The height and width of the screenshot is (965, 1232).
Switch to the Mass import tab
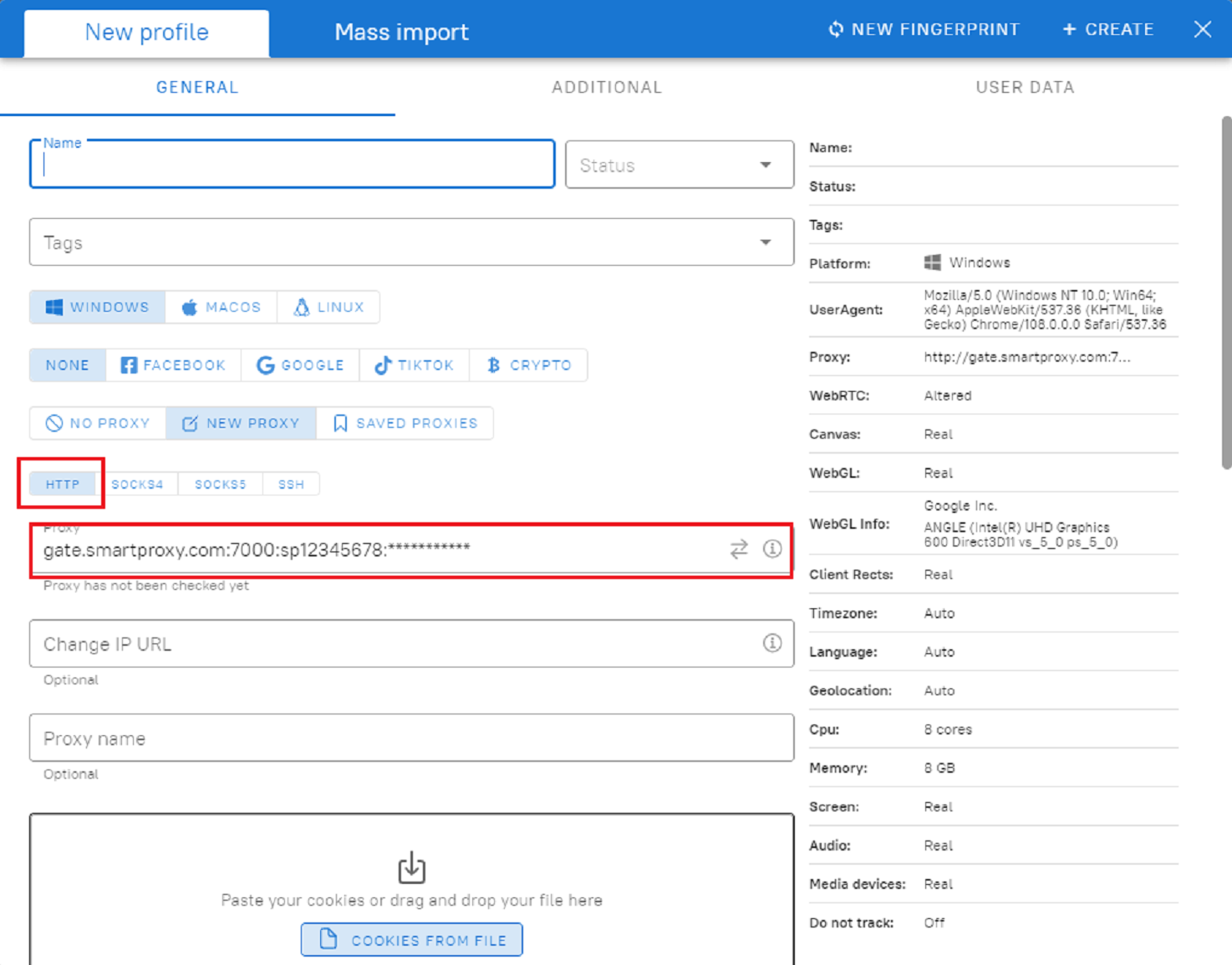[401, 33]
